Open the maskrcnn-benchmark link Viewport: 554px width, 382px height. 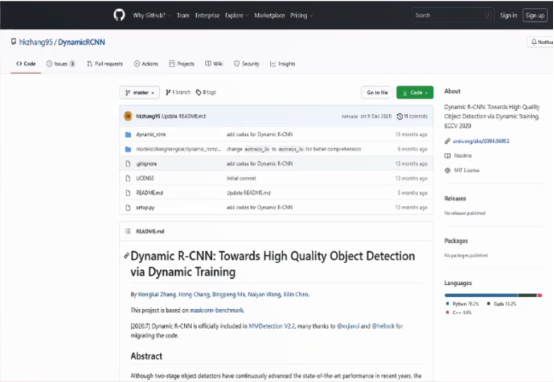(217, 310)
